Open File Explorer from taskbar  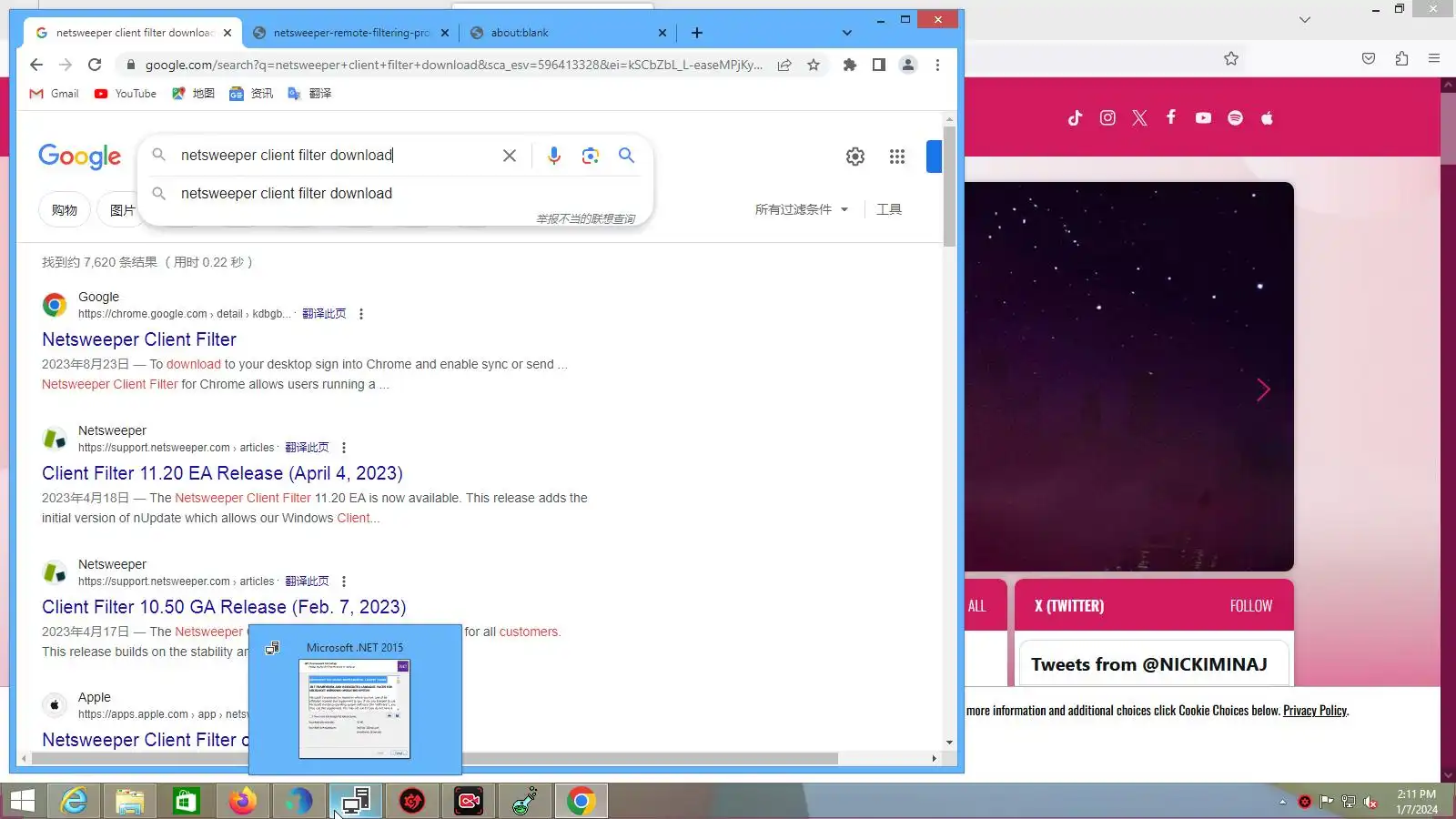(130, 801)
